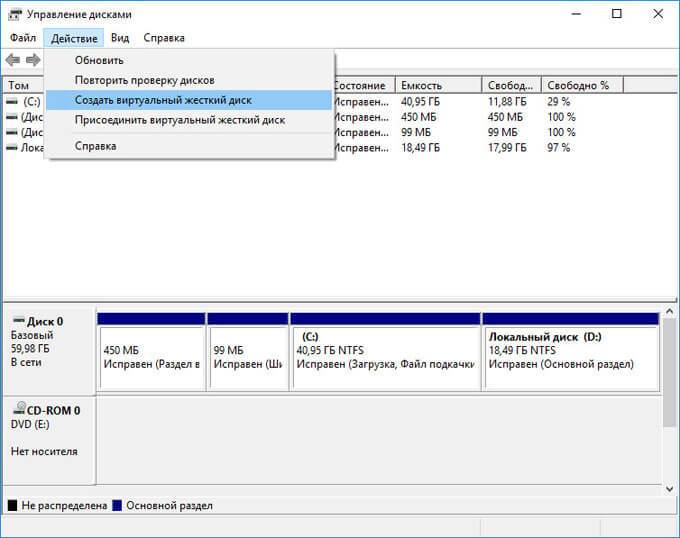Select the 450 МБ partition block
This screenshot has height=538, width=680.
(x=150, y=357)
